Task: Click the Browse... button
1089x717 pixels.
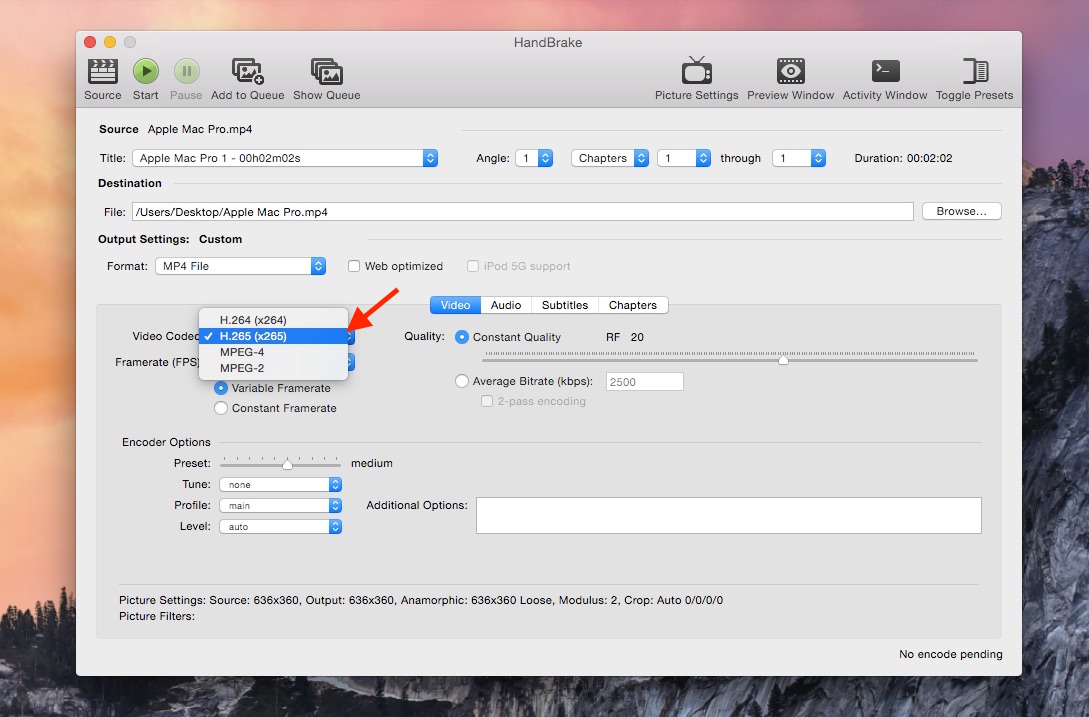Action: pos(961,211)
